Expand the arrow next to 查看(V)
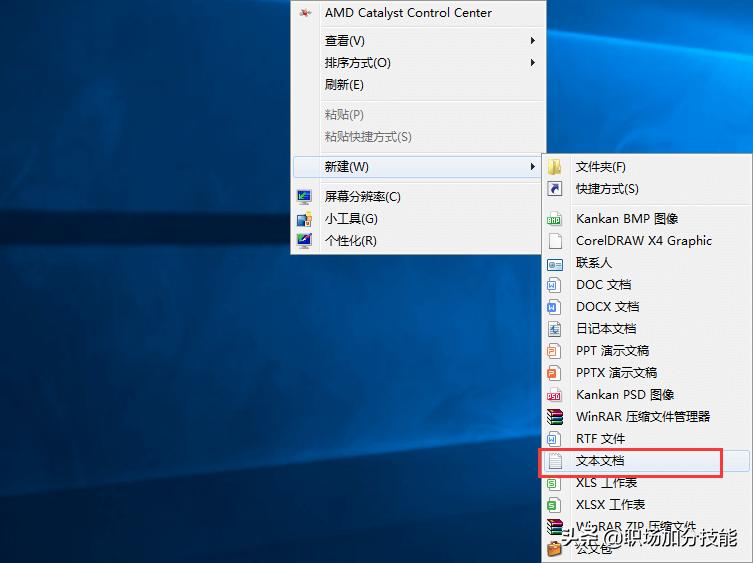 (x=532, y=41)
